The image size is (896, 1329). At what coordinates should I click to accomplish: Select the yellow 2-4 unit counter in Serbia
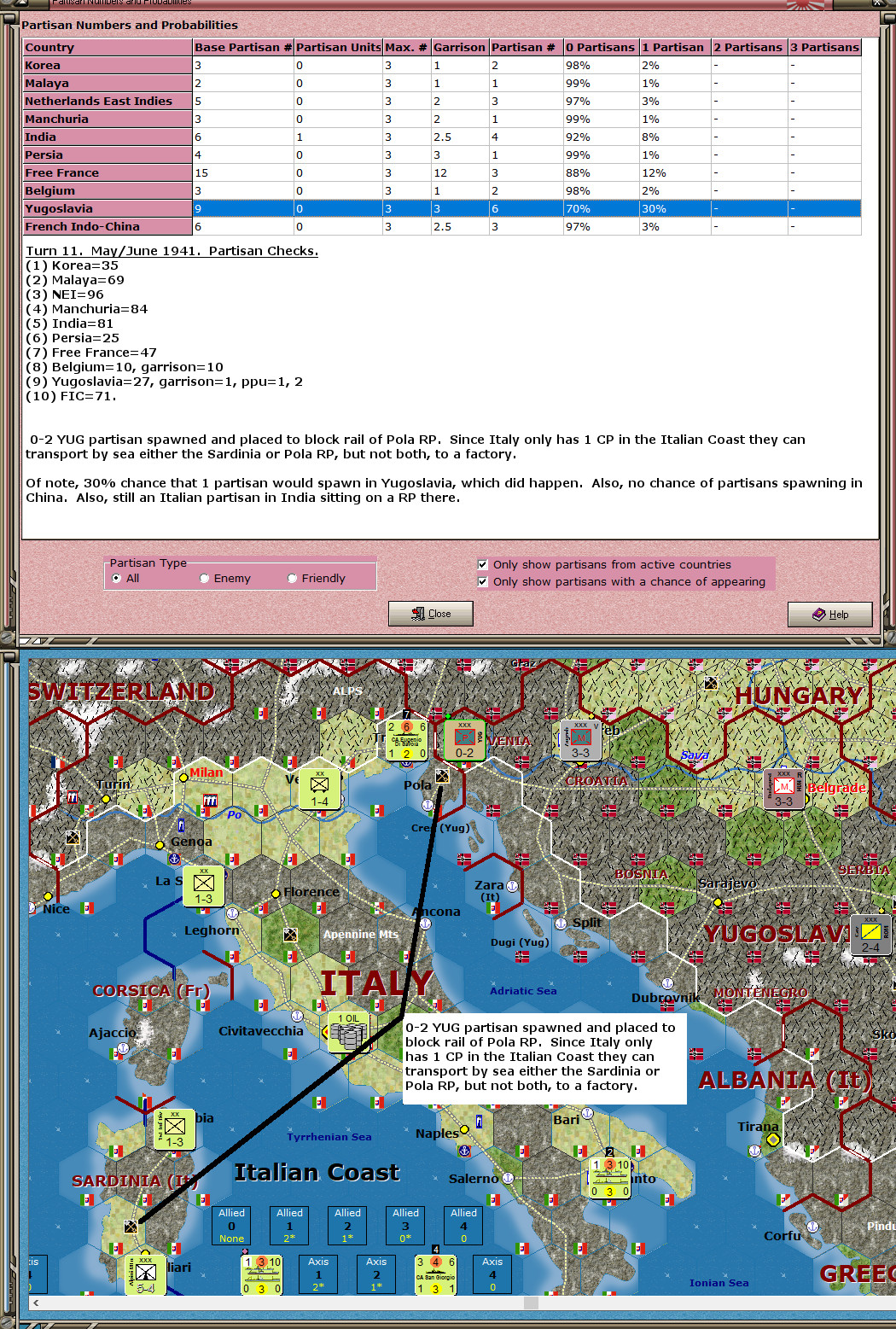[870, 935]
